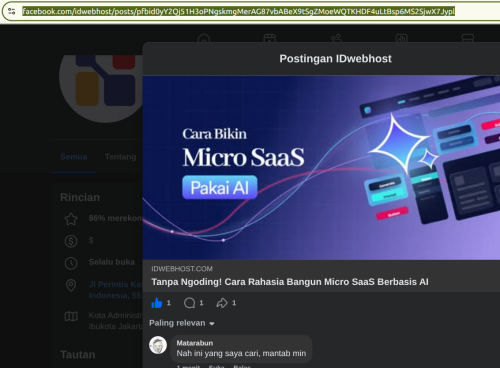The image size is (500, 368).
Task: Like the IDwebhost post with the thumbs-up icon
Action: (156, 303)
